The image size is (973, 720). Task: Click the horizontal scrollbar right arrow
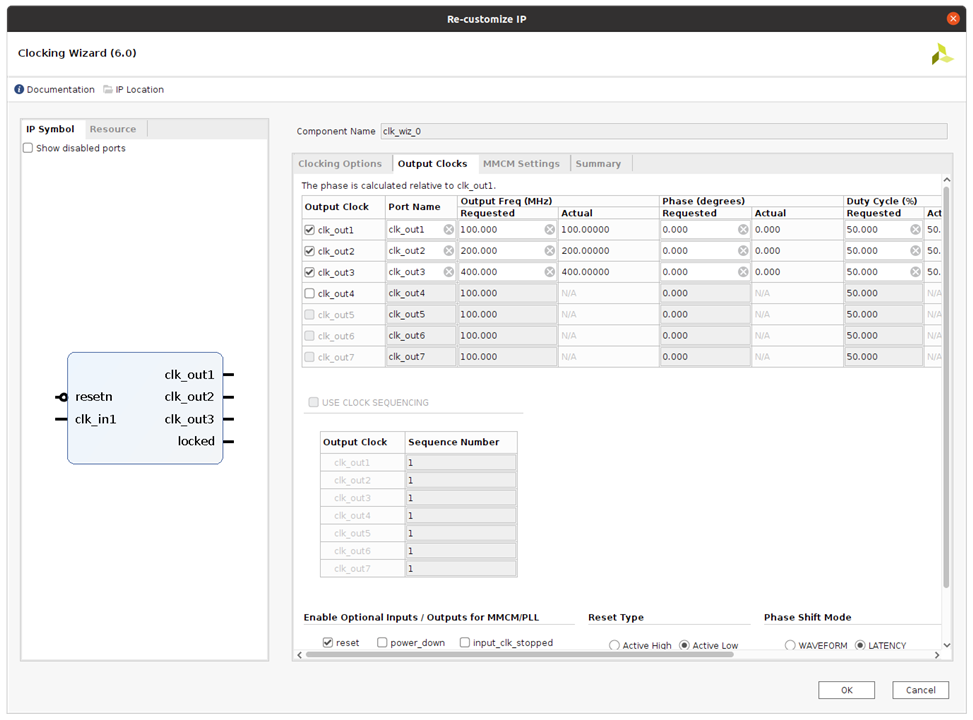pyautogui.click(x=937, y=655)
